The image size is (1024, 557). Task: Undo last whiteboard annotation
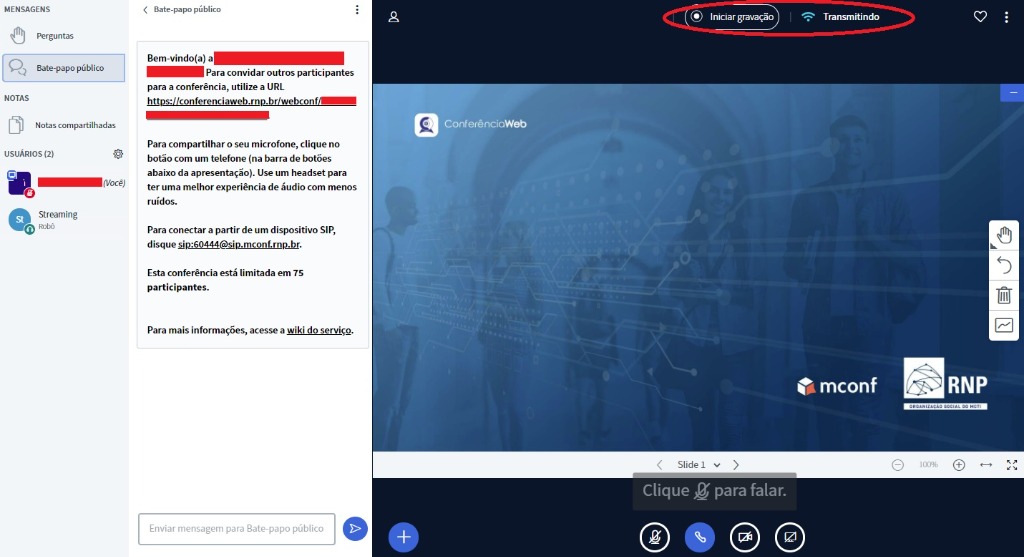click(x=1004, y=265)
